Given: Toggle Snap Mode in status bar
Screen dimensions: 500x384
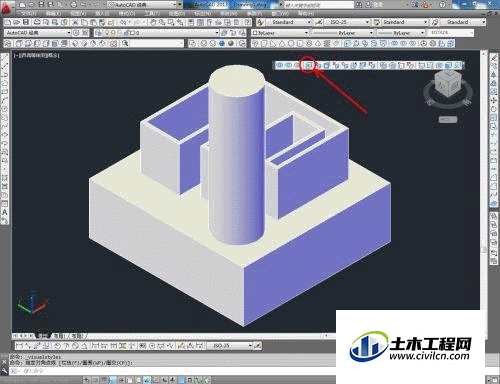Looking at the screenshot, I should 95,380.
